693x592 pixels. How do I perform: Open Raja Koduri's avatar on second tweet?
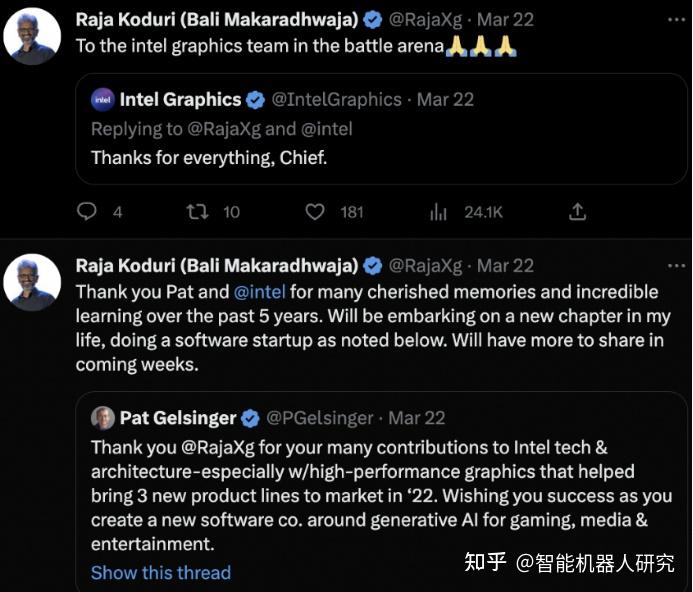click(32, 282)
